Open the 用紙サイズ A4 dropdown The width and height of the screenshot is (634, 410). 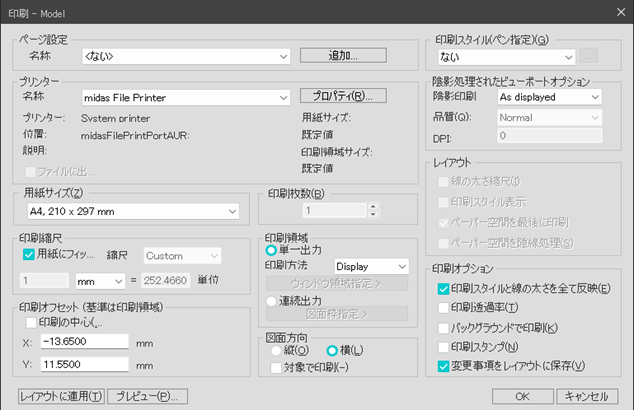(x=130, y=211)
